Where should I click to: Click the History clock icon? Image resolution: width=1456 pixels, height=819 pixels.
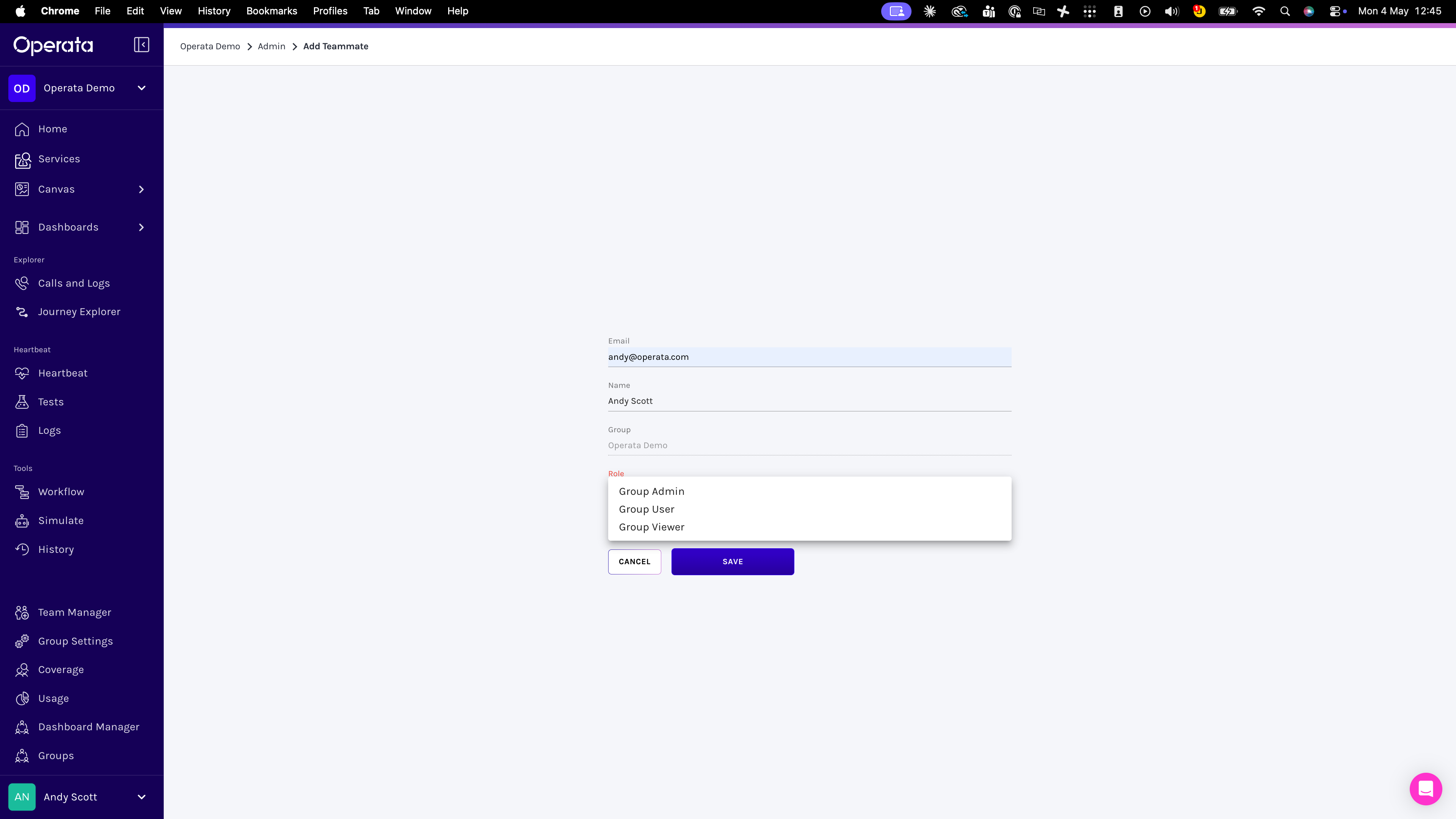pos(22,549)
